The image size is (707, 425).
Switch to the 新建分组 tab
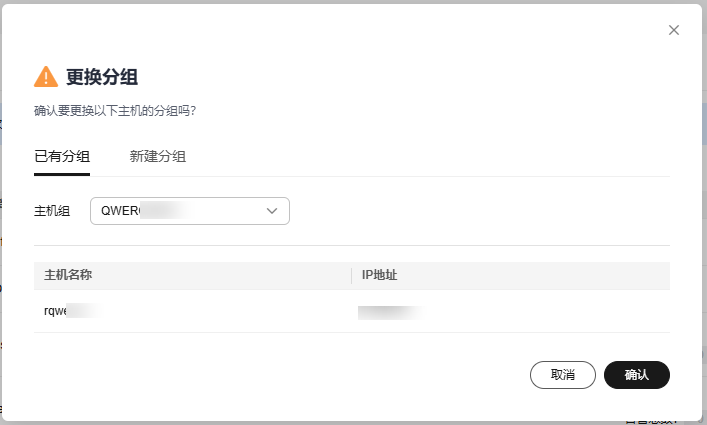click(x=157, y=156)
